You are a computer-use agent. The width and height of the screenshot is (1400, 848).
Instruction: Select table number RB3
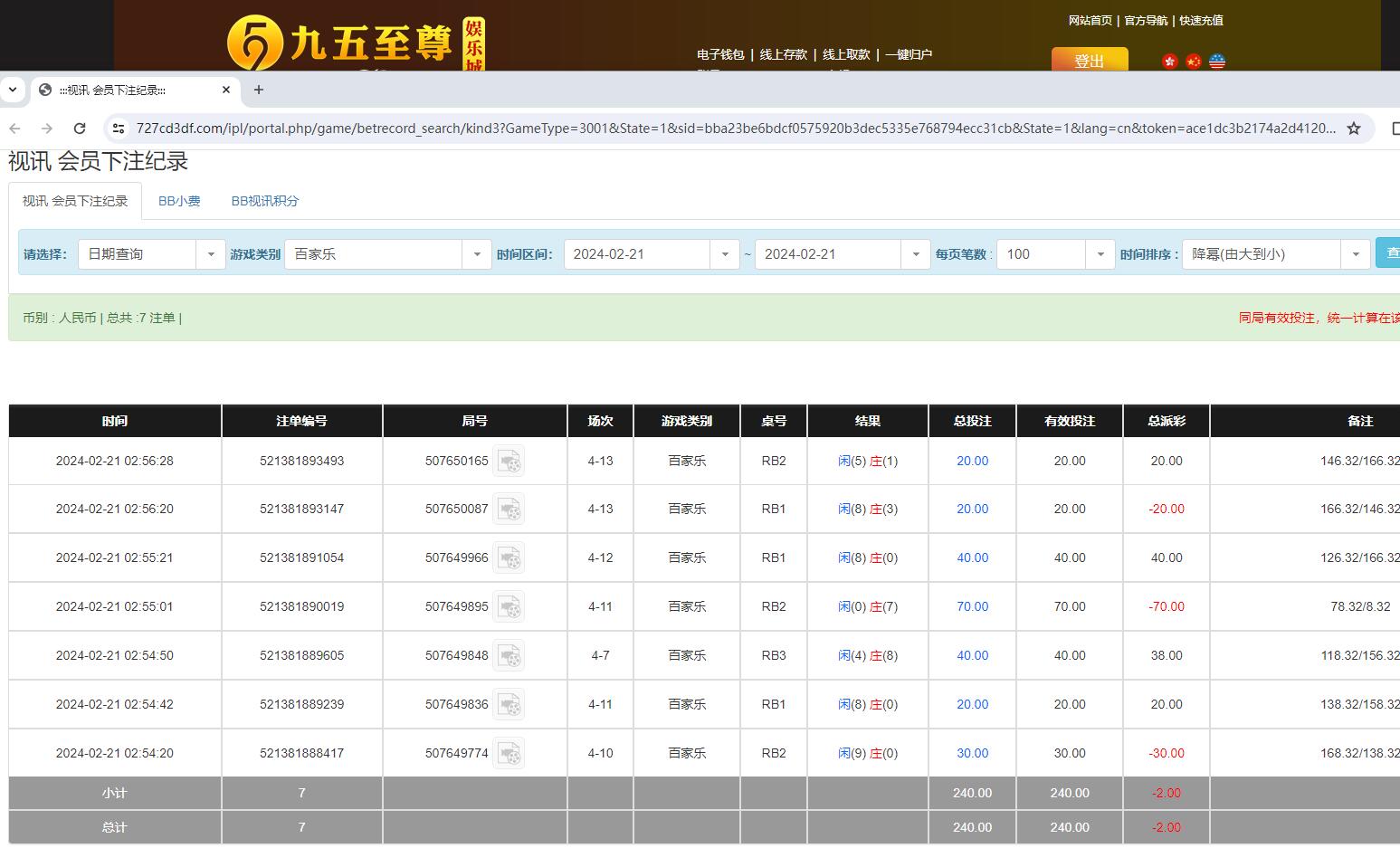coord(774,655)
